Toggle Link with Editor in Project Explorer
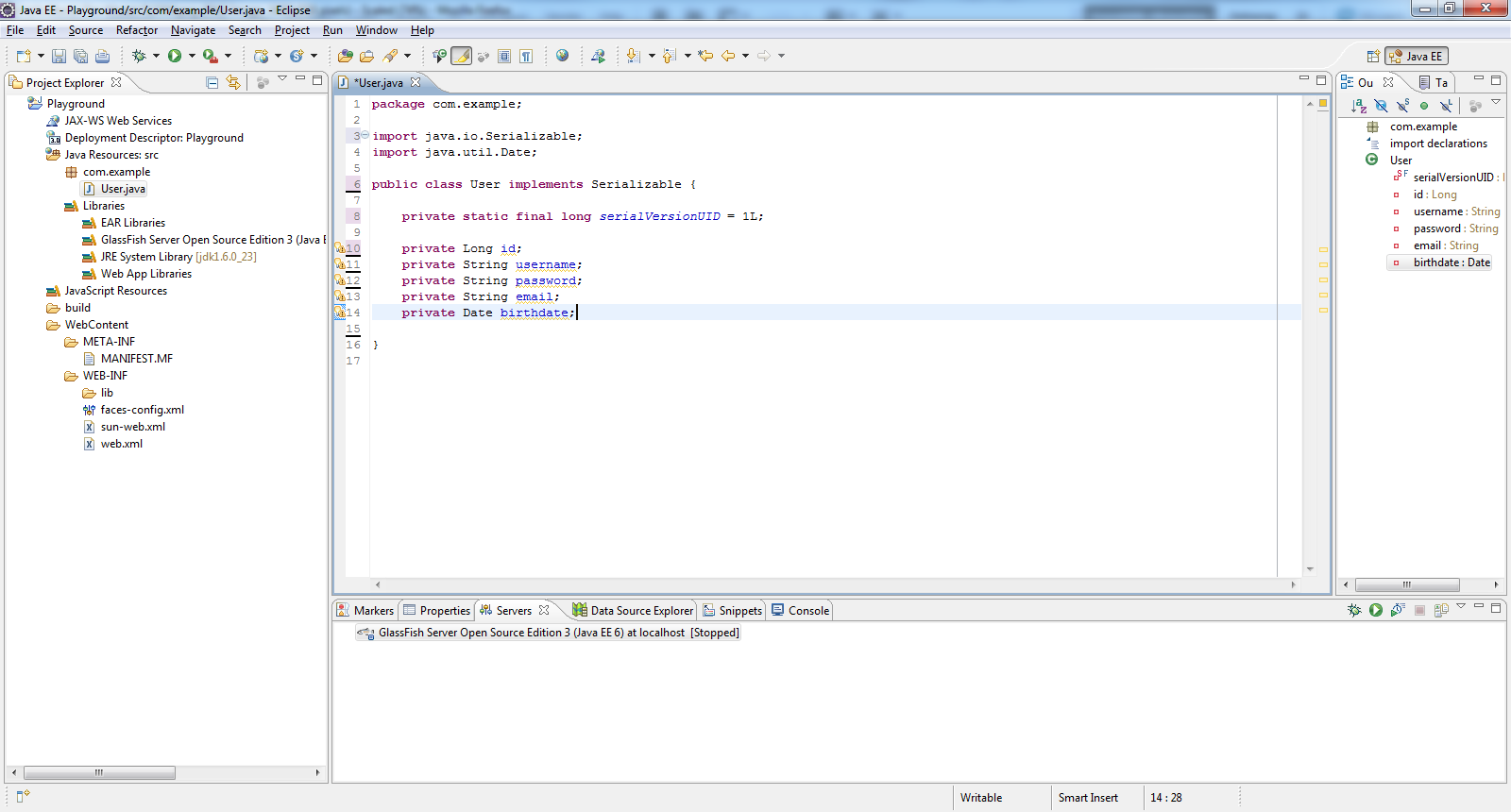Image resolution: width=1511 pixels, height=812 pixels. point(233,82)
